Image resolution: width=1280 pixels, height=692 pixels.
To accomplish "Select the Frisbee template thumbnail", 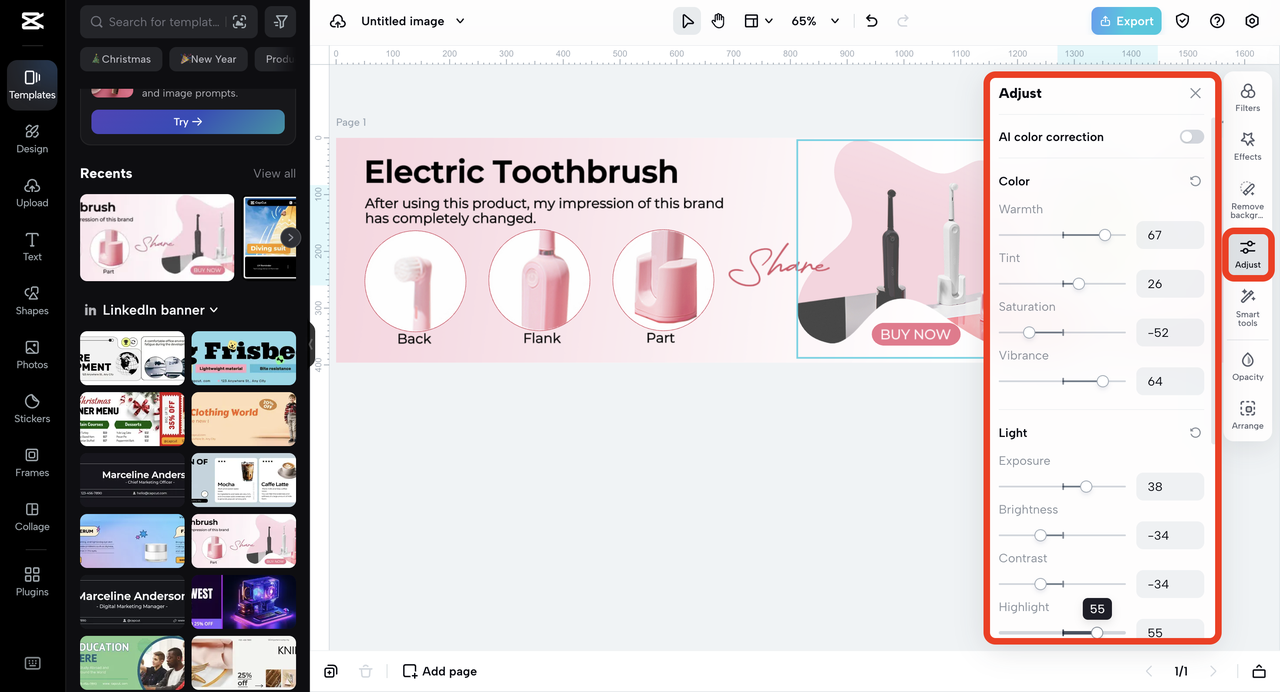I will [x=244, y=358].
